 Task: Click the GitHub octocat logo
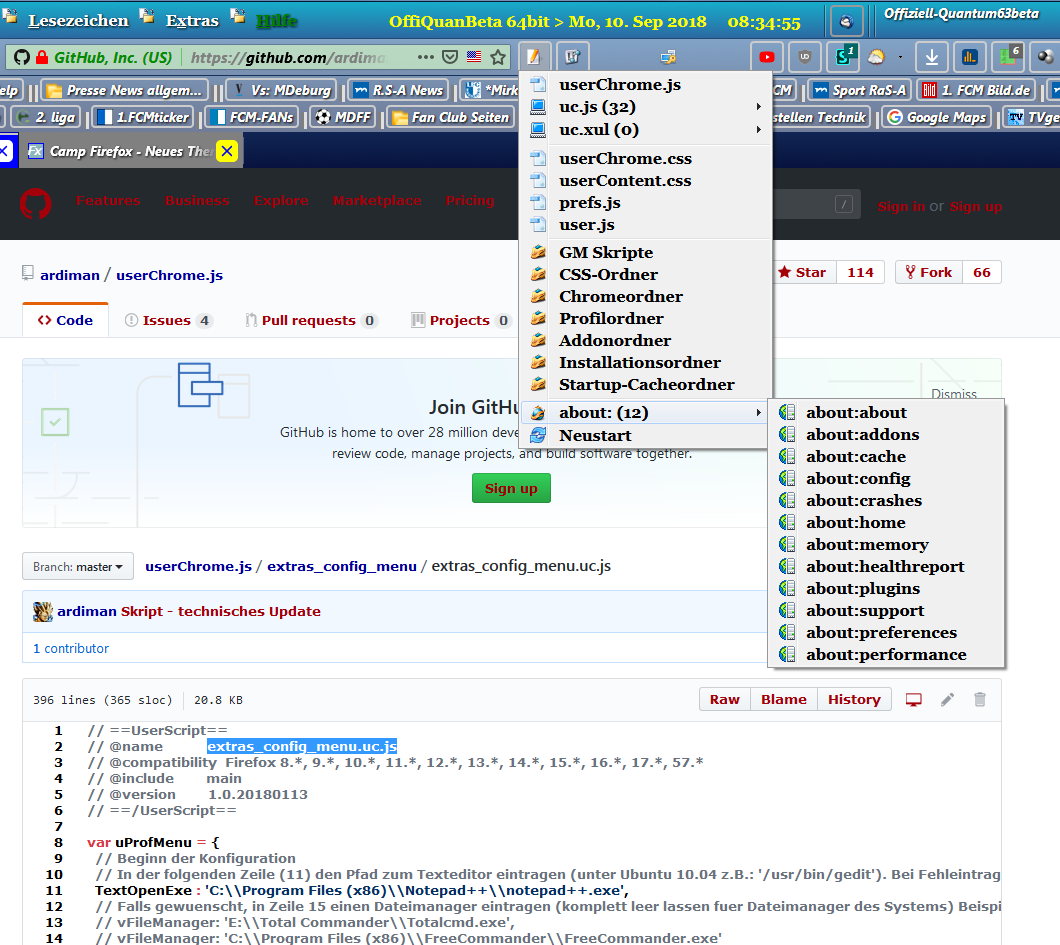coord(36,204)
